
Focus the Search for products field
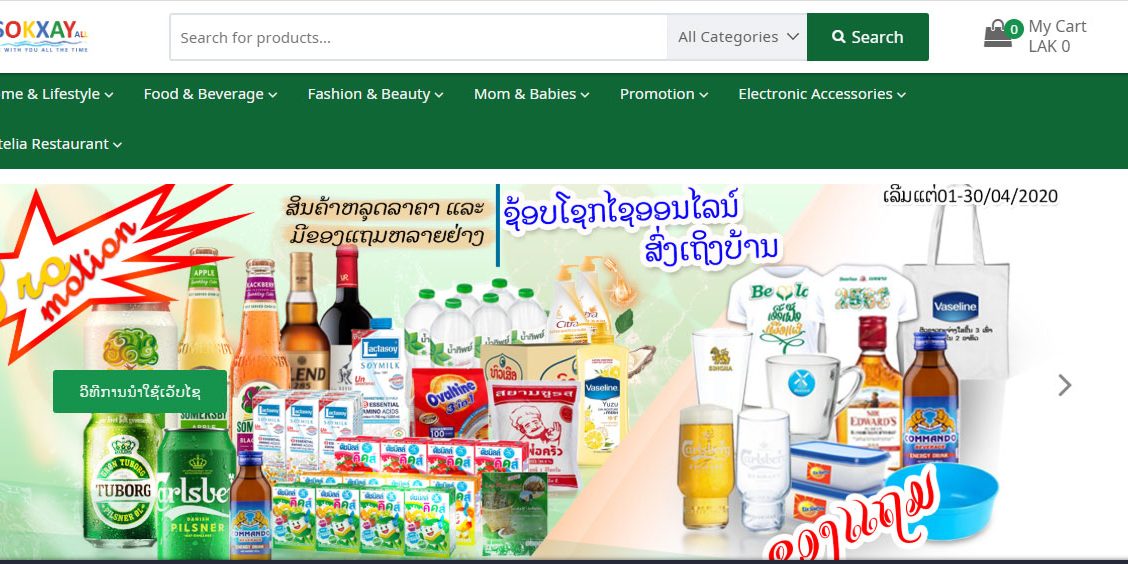(419, 37)
